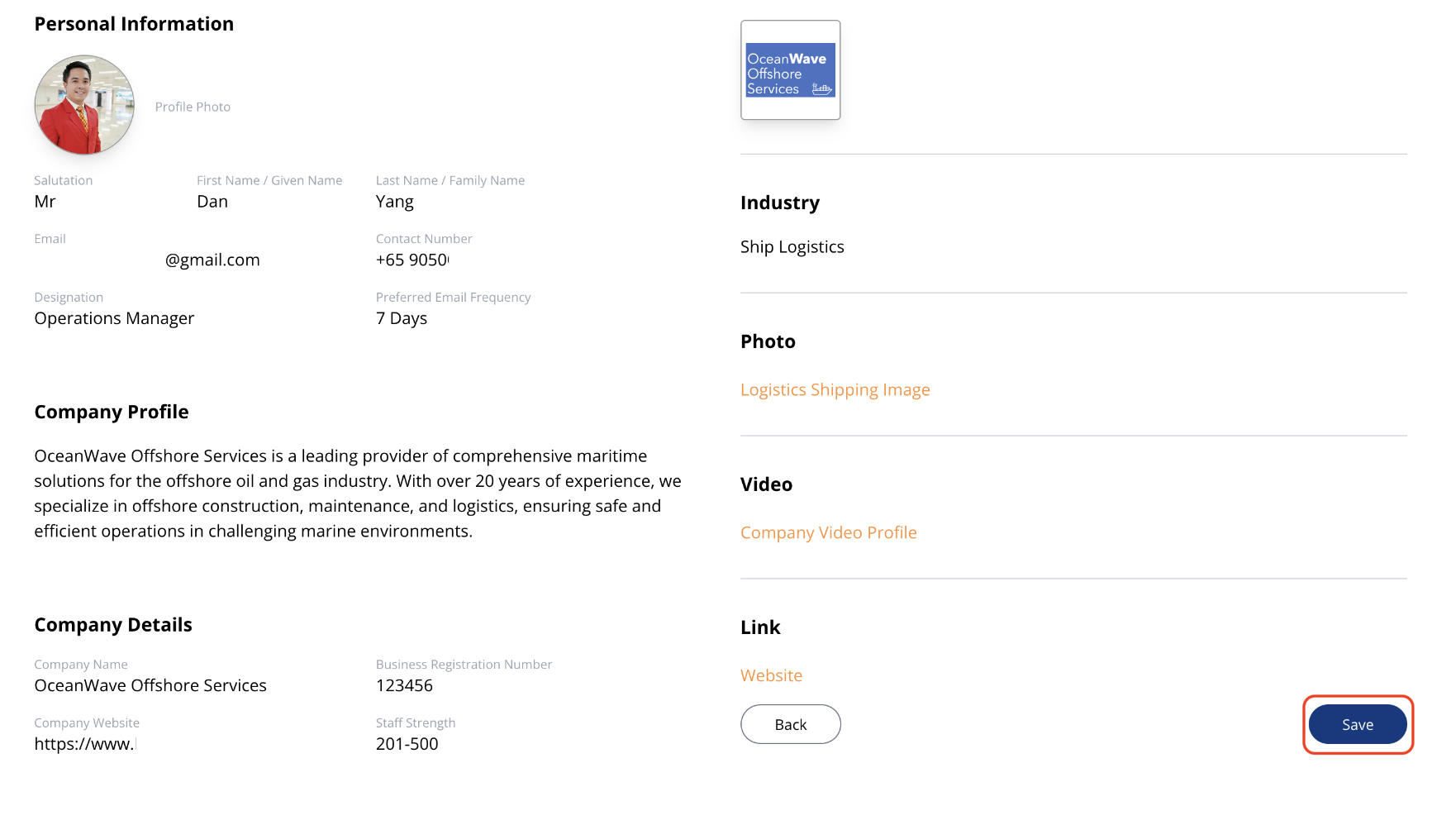This screenshot has width=1456, height=825.
Task: Click the Back button
Action: point(791,724)
